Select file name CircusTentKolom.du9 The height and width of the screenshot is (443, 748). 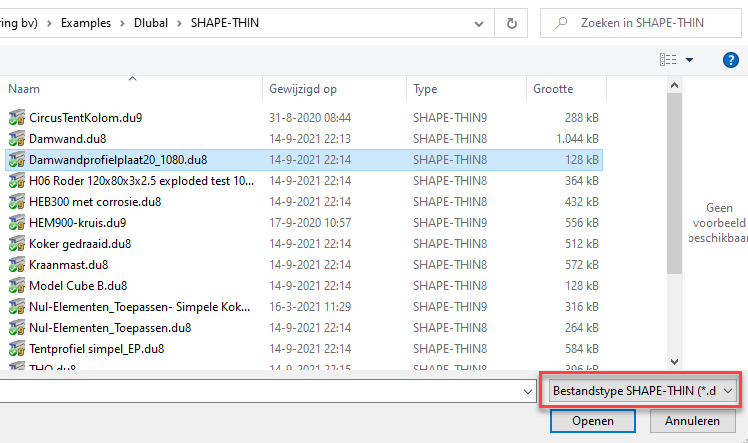(x=85, y=118)
